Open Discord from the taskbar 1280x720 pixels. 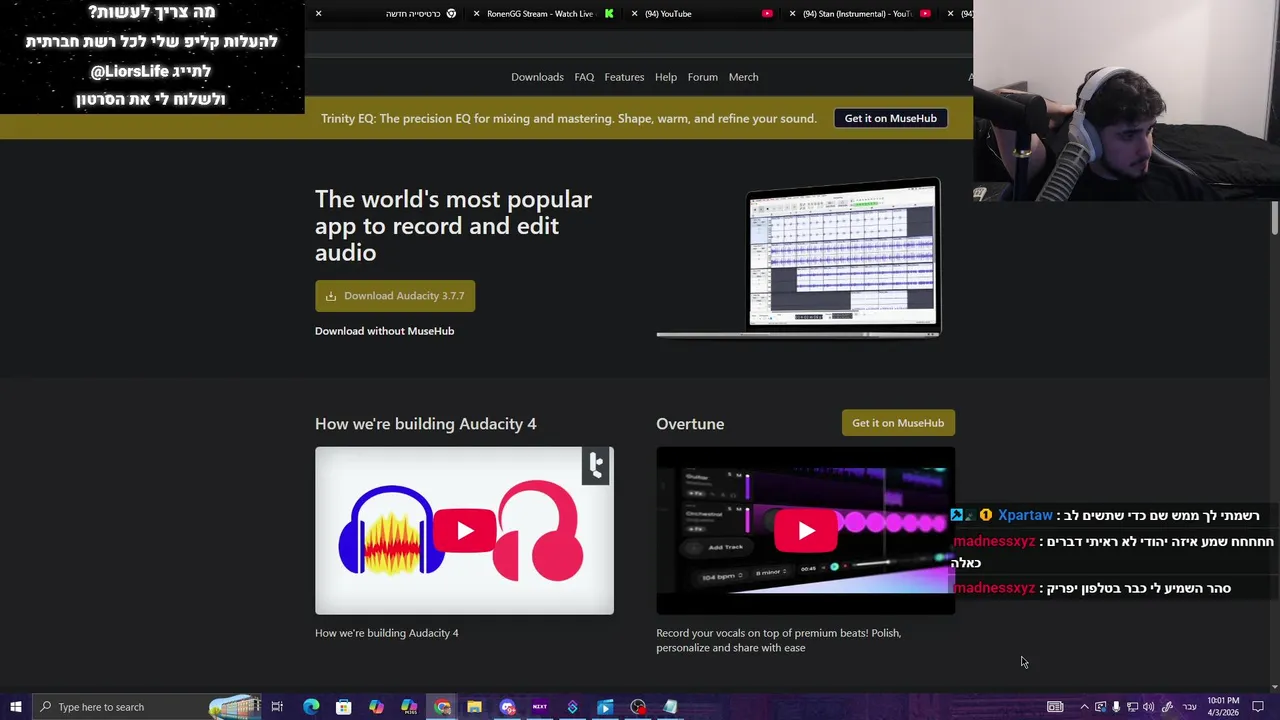tap(507, 707)
